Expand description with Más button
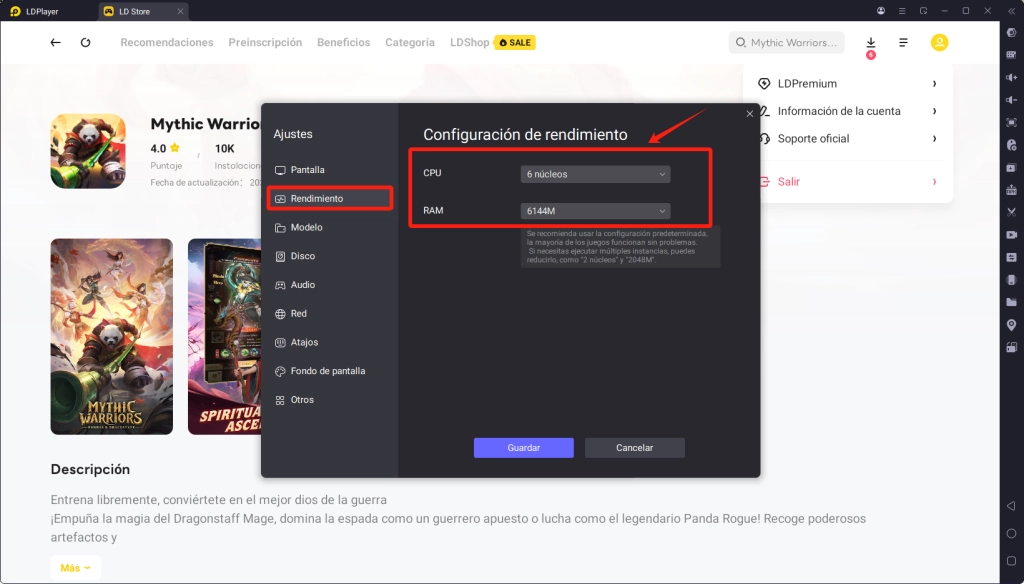Screen dimensions: 1024x584 (76, 568)
